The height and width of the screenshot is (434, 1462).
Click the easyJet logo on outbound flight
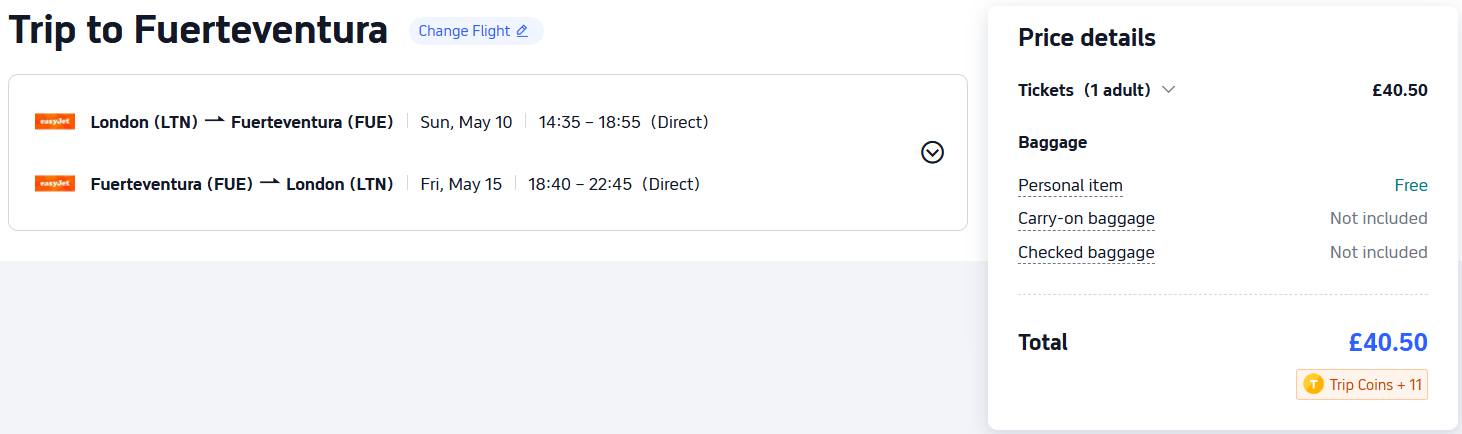(x=55, y=122)
